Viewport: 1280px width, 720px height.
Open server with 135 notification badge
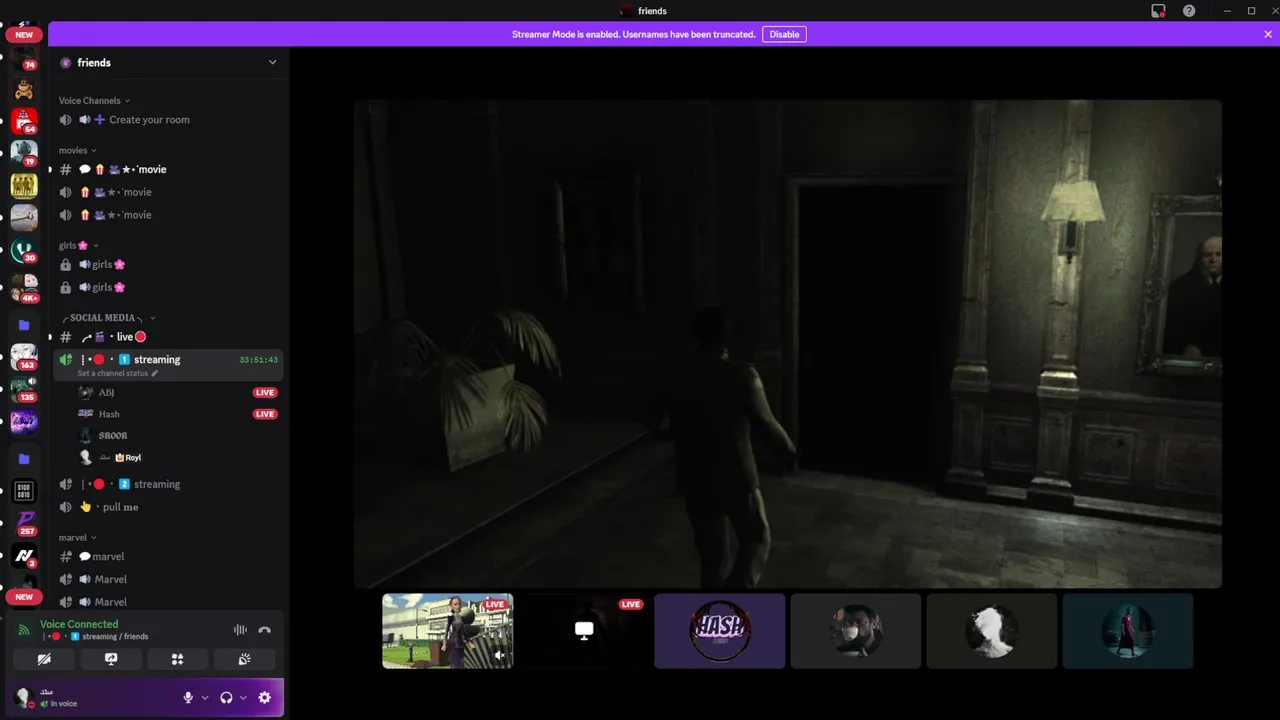(24, 389)
